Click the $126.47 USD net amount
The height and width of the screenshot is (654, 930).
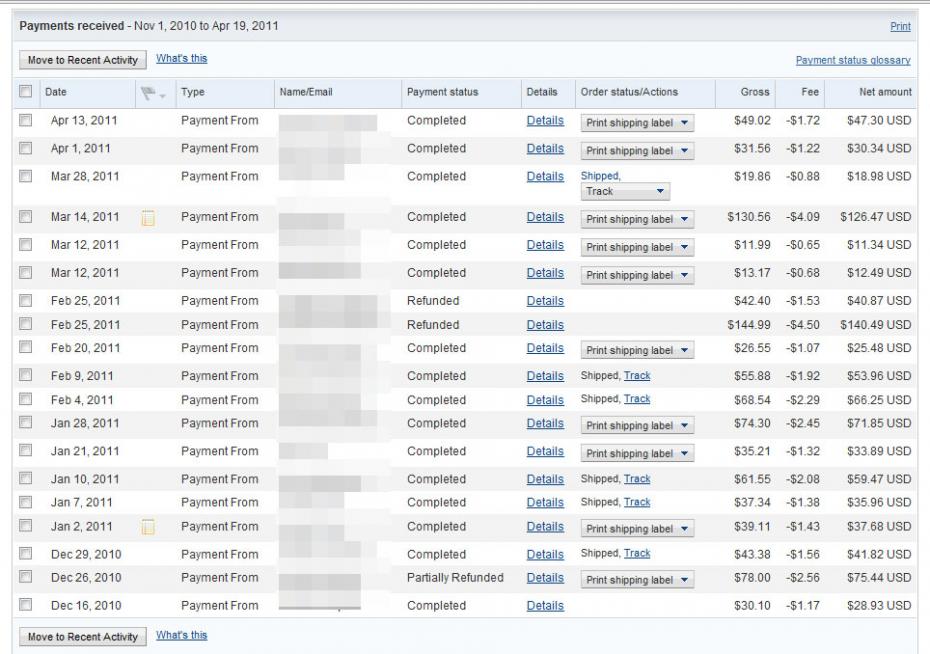[875, 217]
